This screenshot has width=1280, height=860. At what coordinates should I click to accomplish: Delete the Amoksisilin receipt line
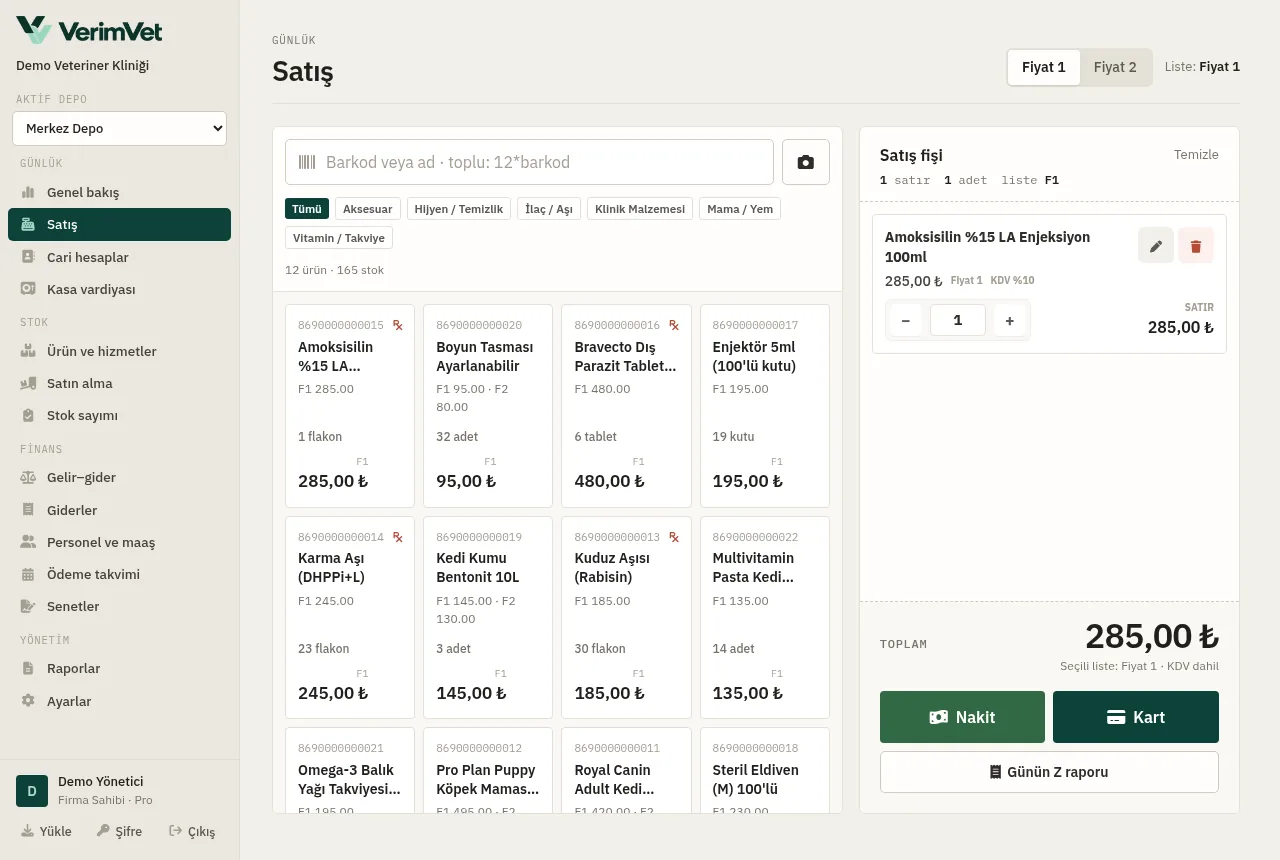pos(1196,246)
